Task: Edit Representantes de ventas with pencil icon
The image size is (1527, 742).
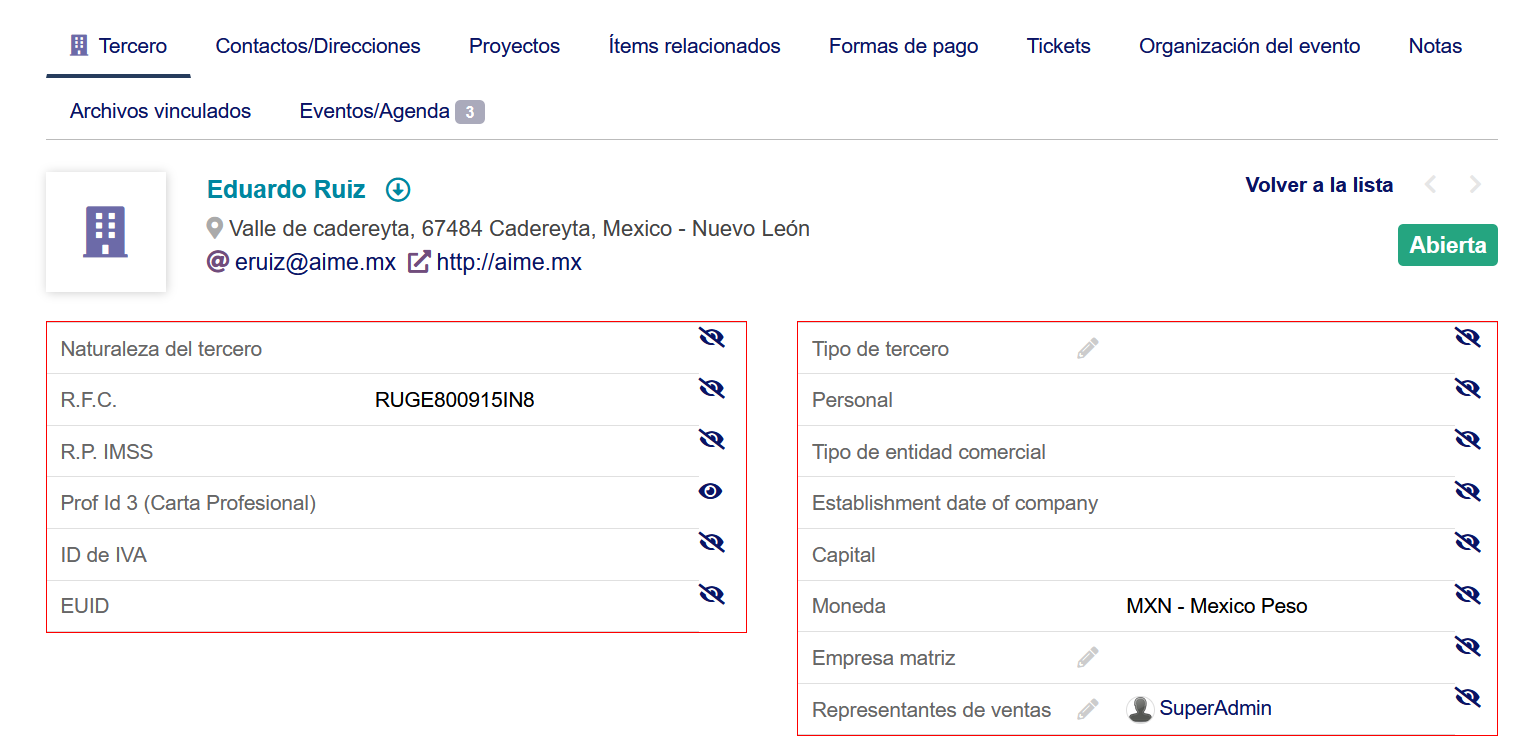Action: pos(1088,709)
